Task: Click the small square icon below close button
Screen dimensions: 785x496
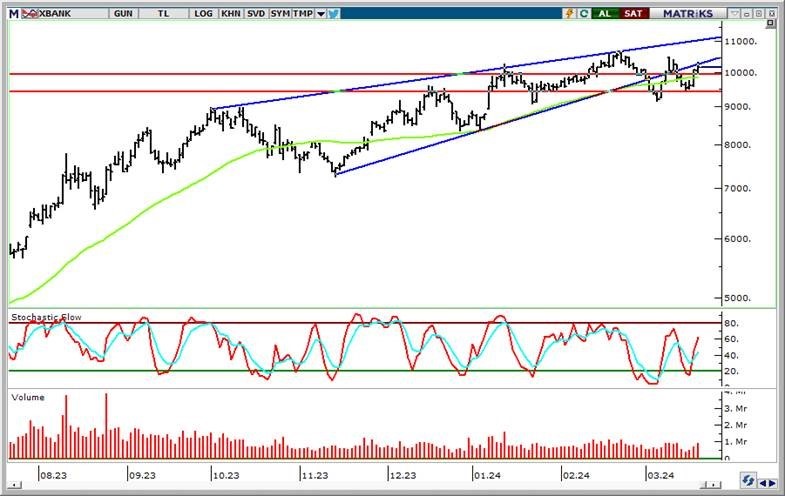Action: [x=770, y=23]
